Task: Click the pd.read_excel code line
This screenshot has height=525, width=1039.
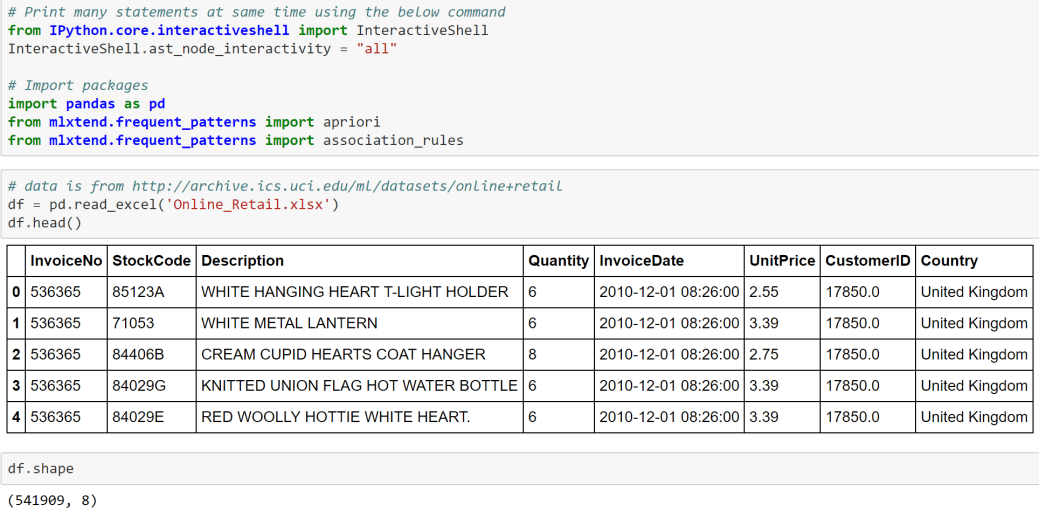Action: 173,205
